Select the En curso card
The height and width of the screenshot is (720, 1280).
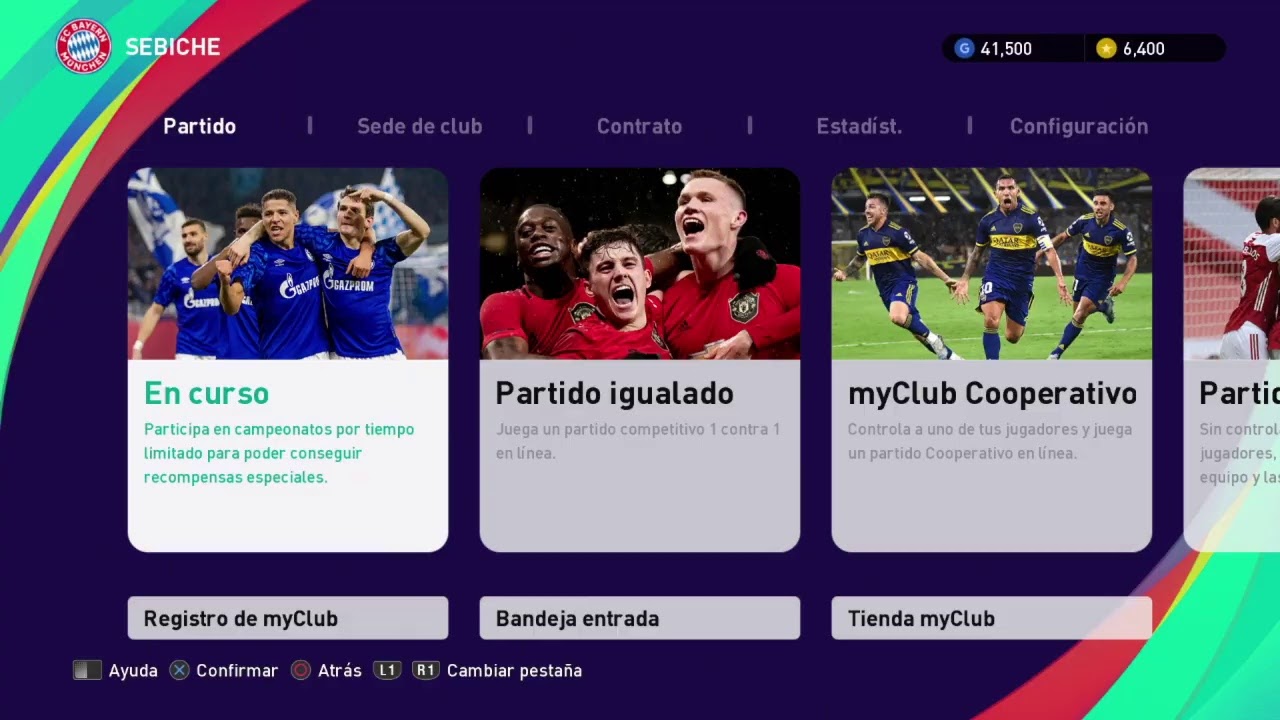tap(288, 360)
